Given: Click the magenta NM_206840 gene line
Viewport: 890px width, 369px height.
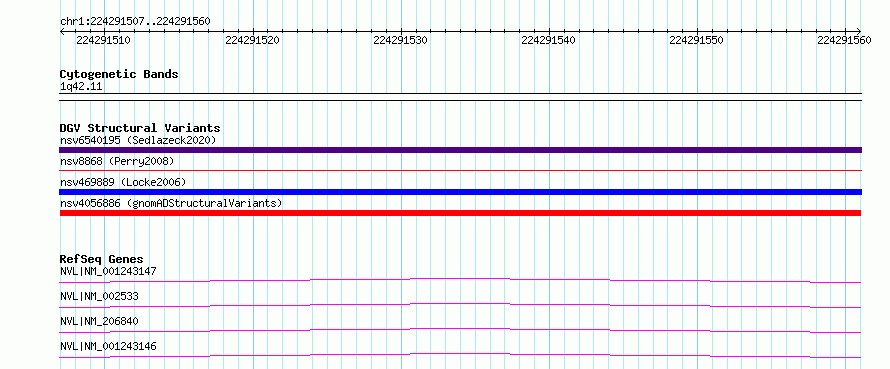Looking at the screenshot, I should [x=460, y=330].
